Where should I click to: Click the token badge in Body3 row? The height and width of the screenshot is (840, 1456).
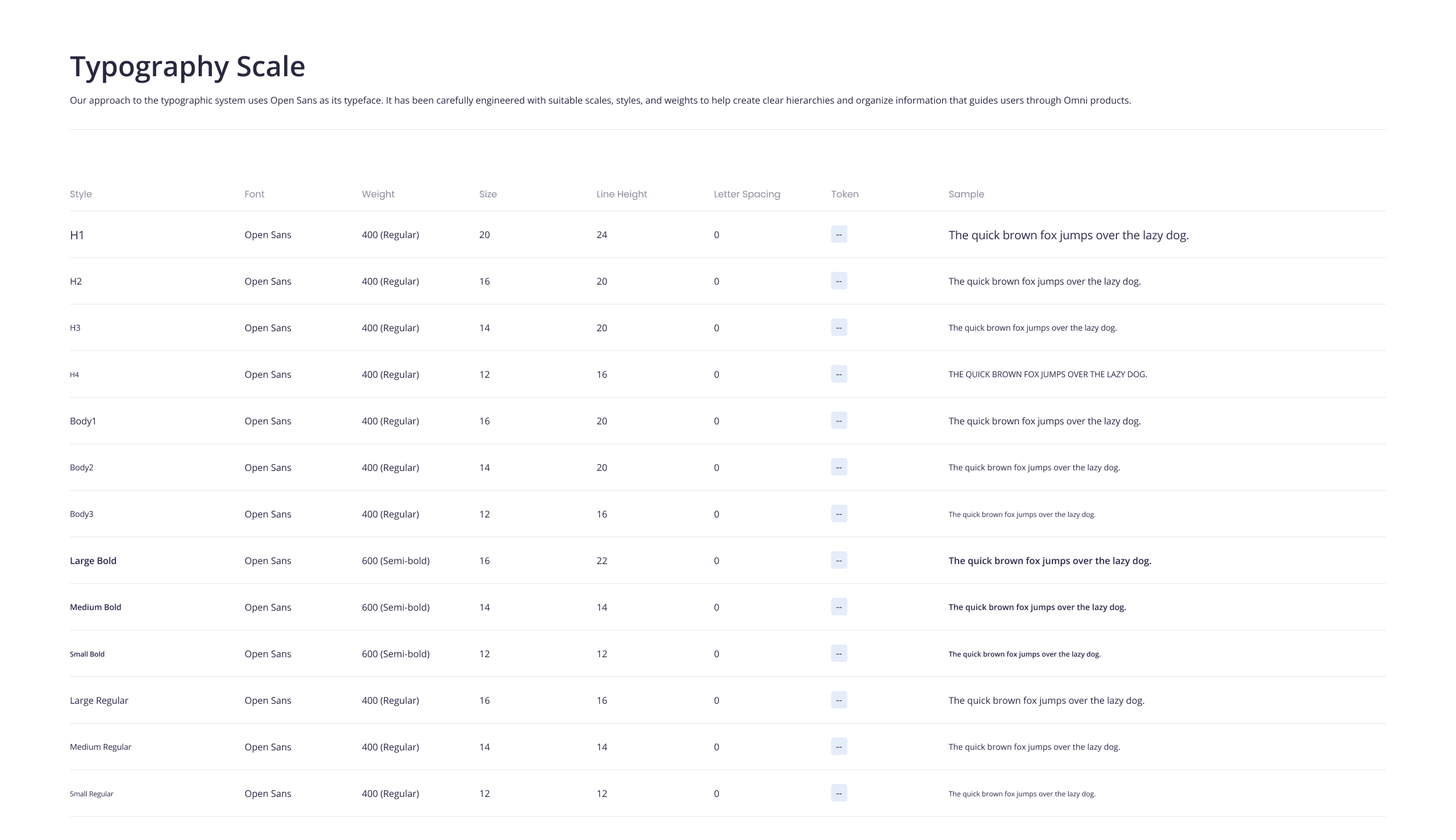[x=839, y=514]
